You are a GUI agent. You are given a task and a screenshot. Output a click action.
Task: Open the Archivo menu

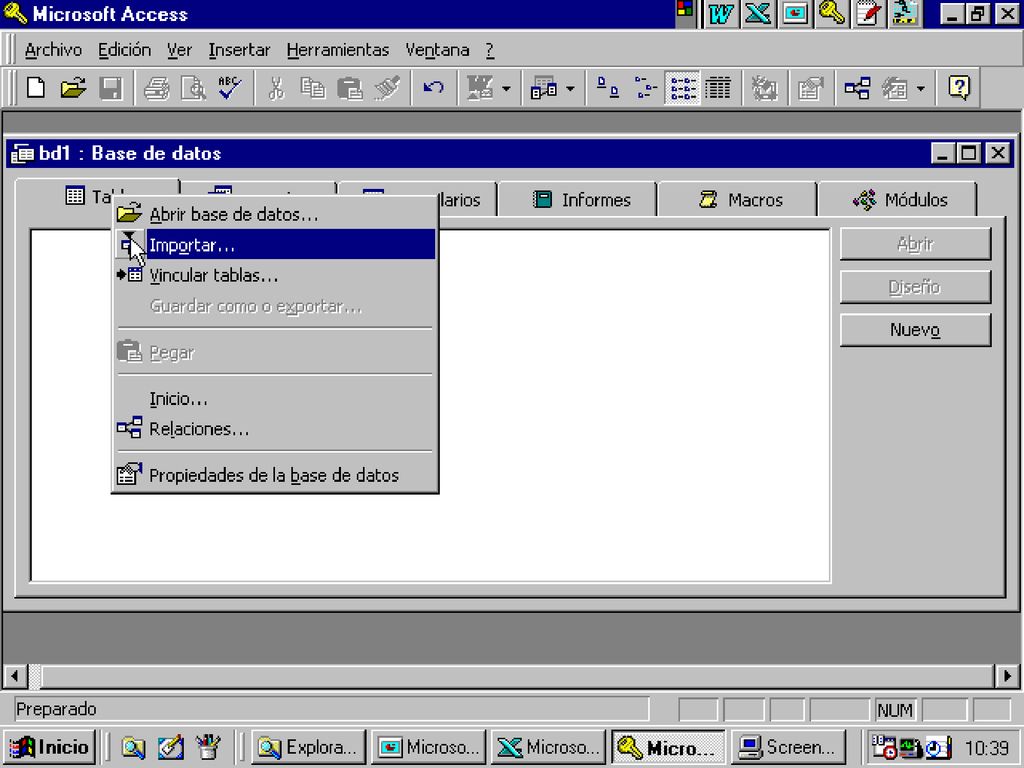(54, 50)
